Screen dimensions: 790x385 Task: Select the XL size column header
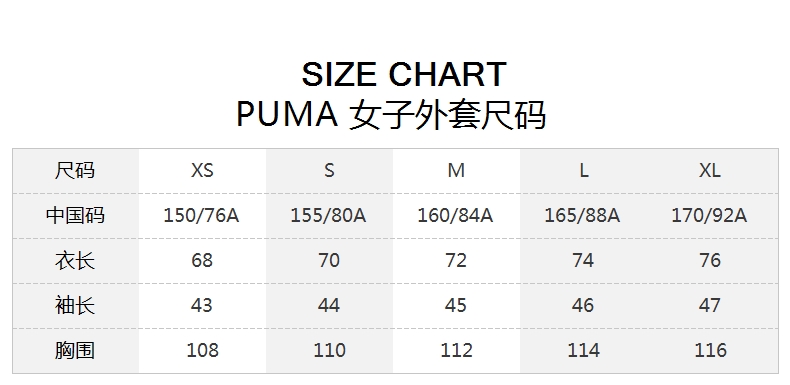(x=710, y=170)
